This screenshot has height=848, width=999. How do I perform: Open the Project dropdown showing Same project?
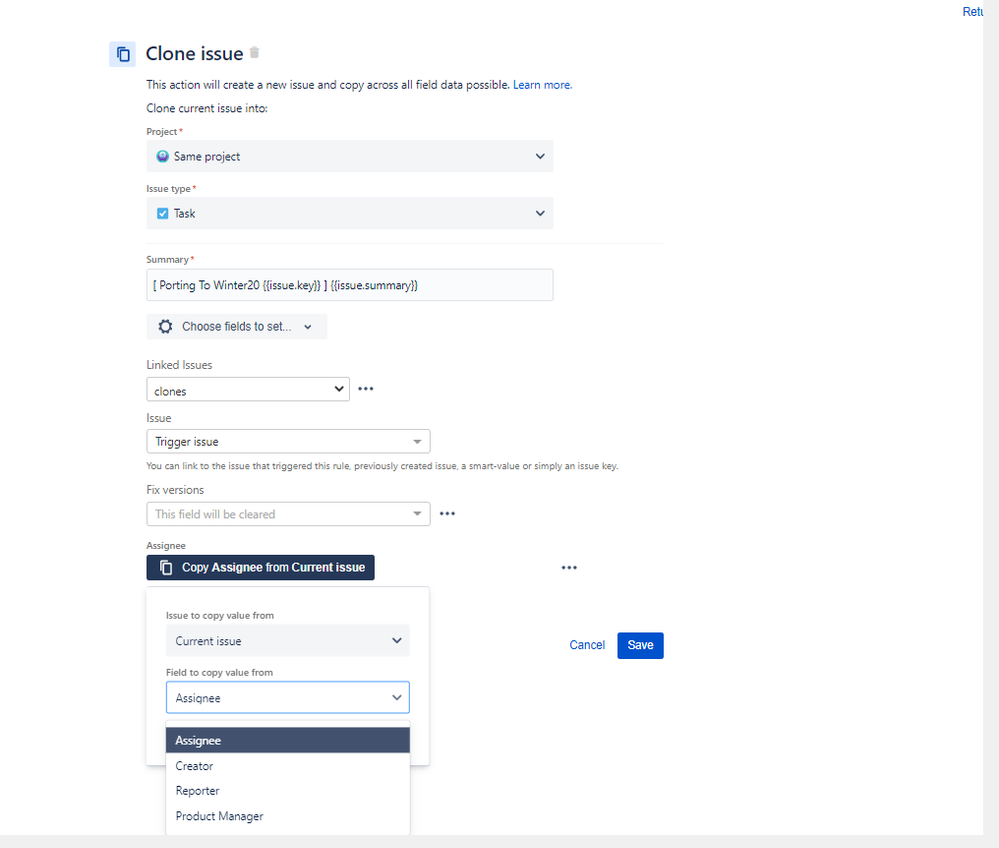pos(350,156)
